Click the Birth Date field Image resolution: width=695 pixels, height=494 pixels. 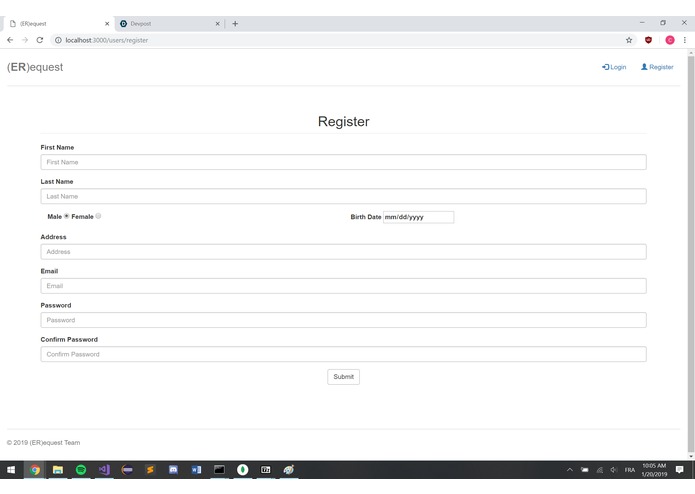click(x=418, y=217)
